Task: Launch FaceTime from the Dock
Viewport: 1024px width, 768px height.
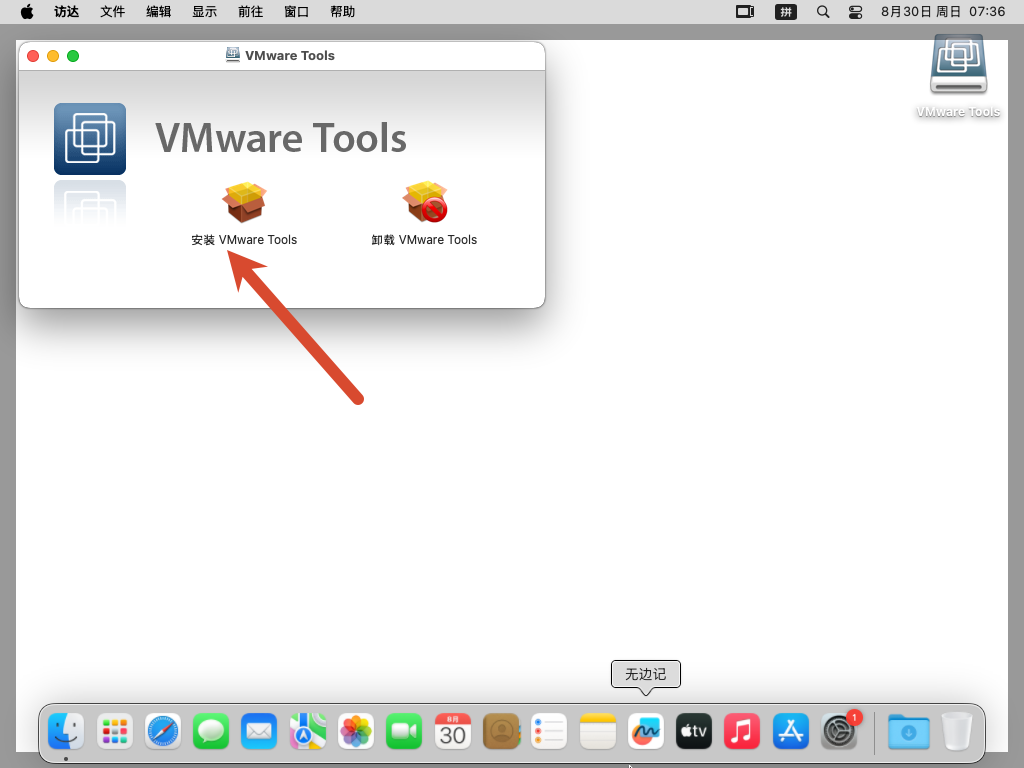Action: pyautogui.click(x=404, y=731)
